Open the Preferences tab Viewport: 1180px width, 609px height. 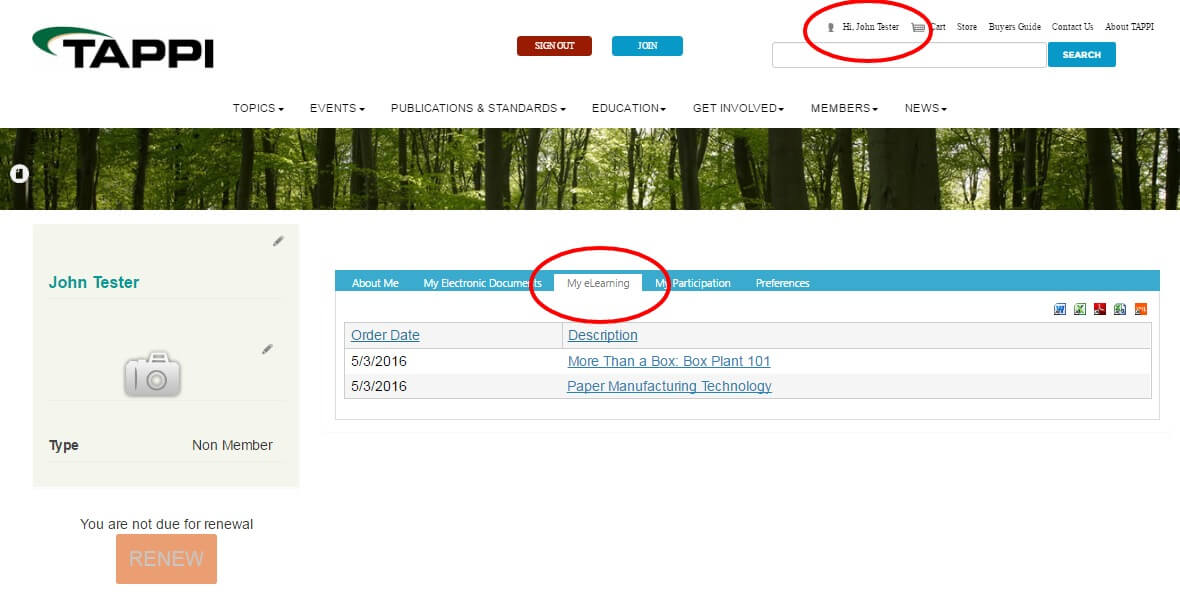tap(782, 283)
